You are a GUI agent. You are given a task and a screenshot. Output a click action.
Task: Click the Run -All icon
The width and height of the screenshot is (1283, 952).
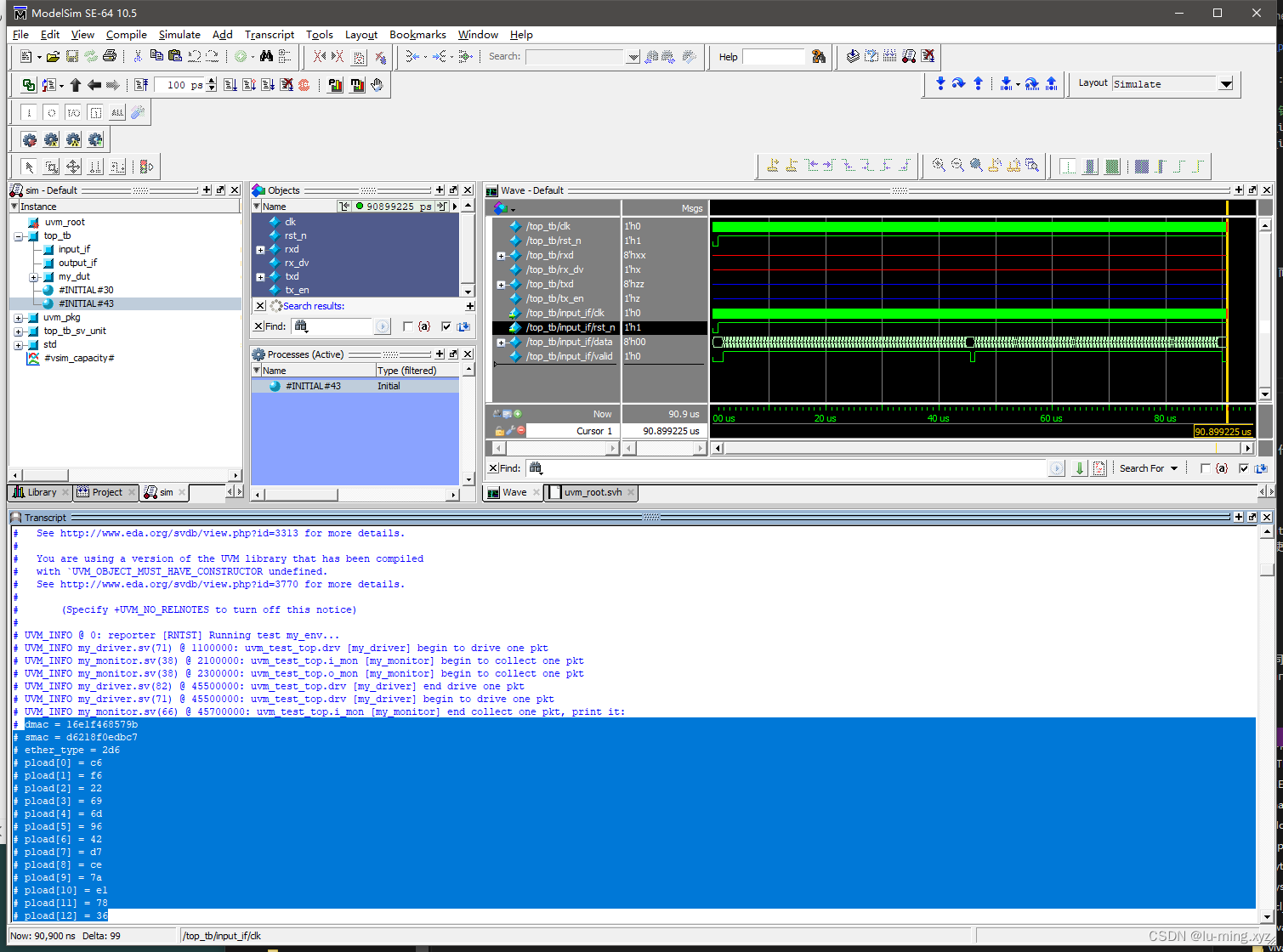click(x=268, y=85)
